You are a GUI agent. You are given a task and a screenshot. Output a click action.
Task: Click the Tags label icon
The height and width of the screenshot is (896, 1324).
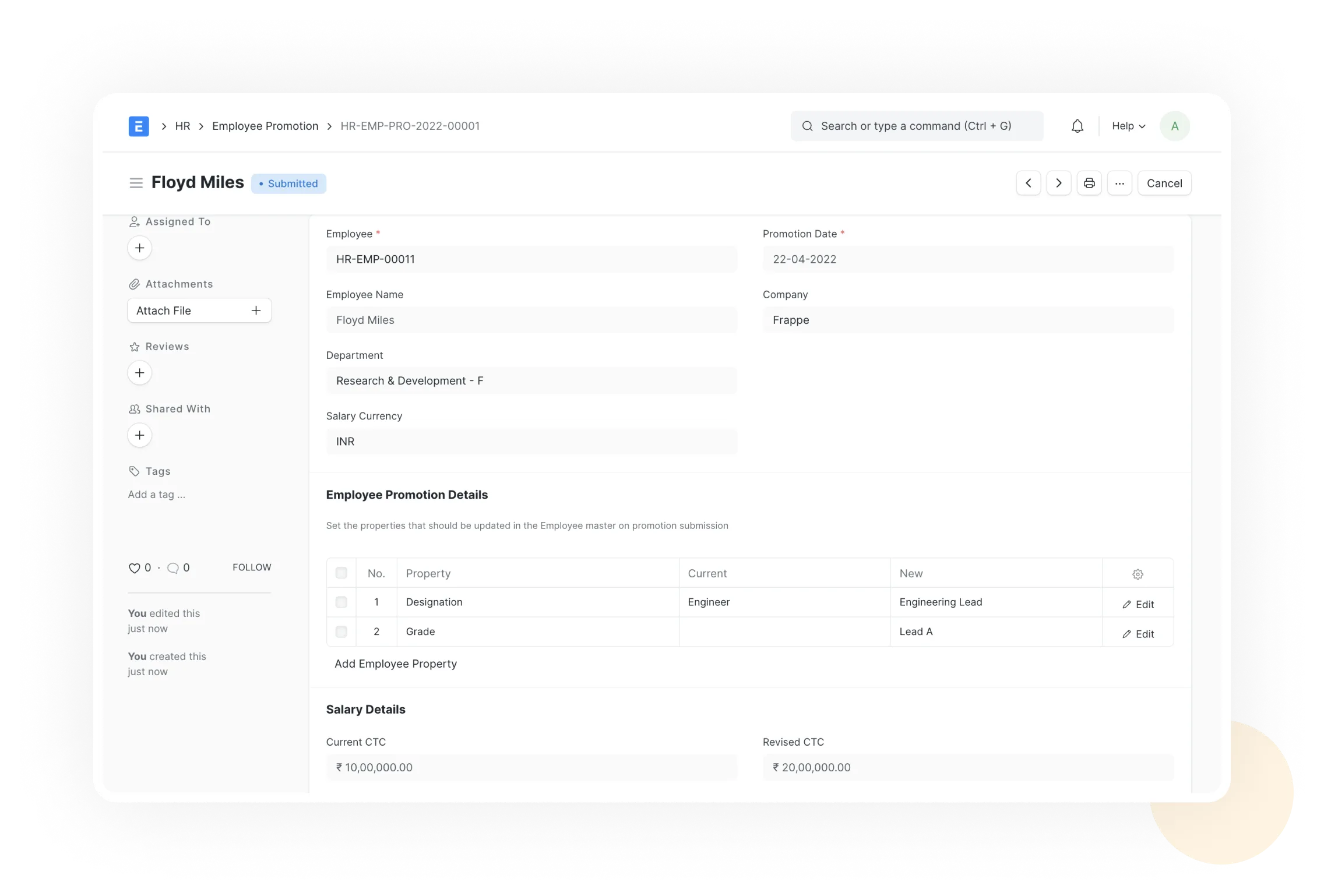134,471
